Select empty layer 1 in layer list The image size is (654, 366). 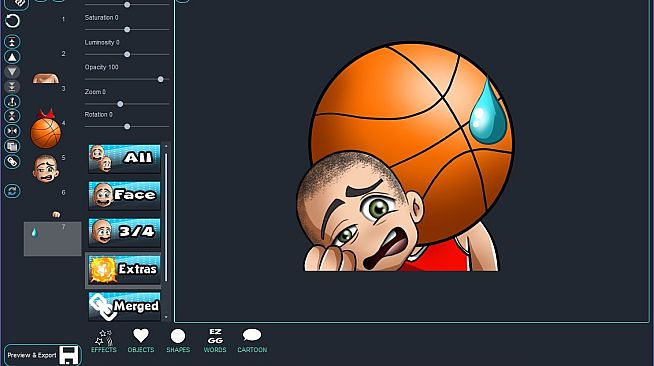[52, 32]
